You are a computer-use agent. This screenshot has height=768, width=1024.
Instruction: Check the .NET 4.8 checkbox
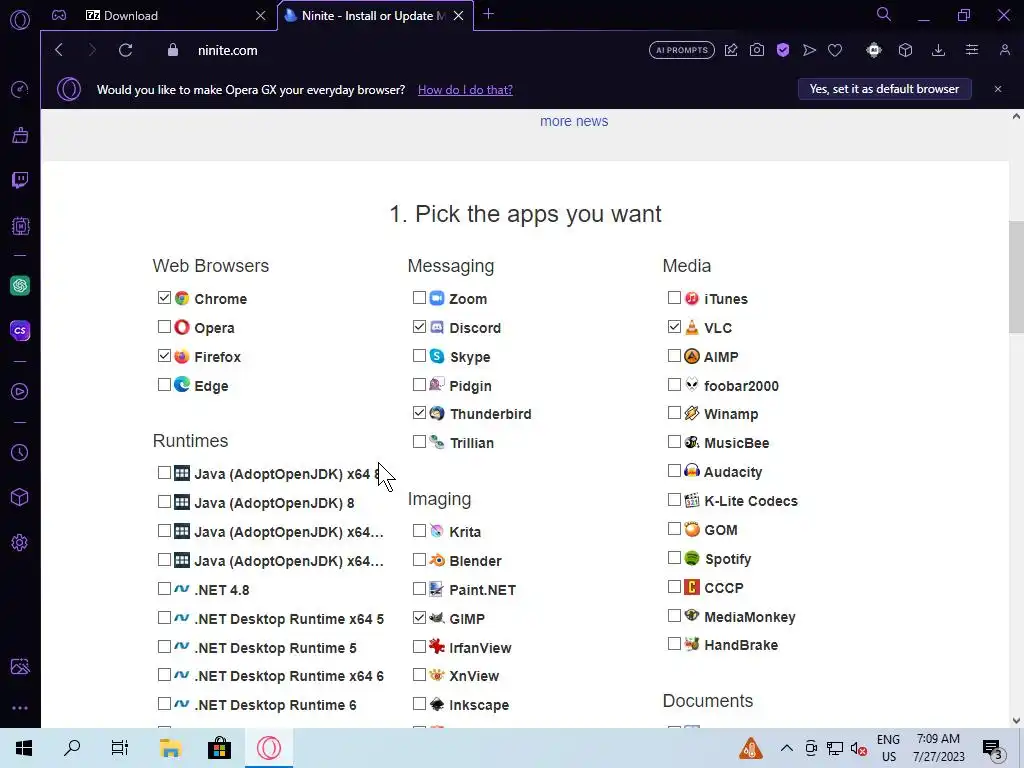[164, 588]
